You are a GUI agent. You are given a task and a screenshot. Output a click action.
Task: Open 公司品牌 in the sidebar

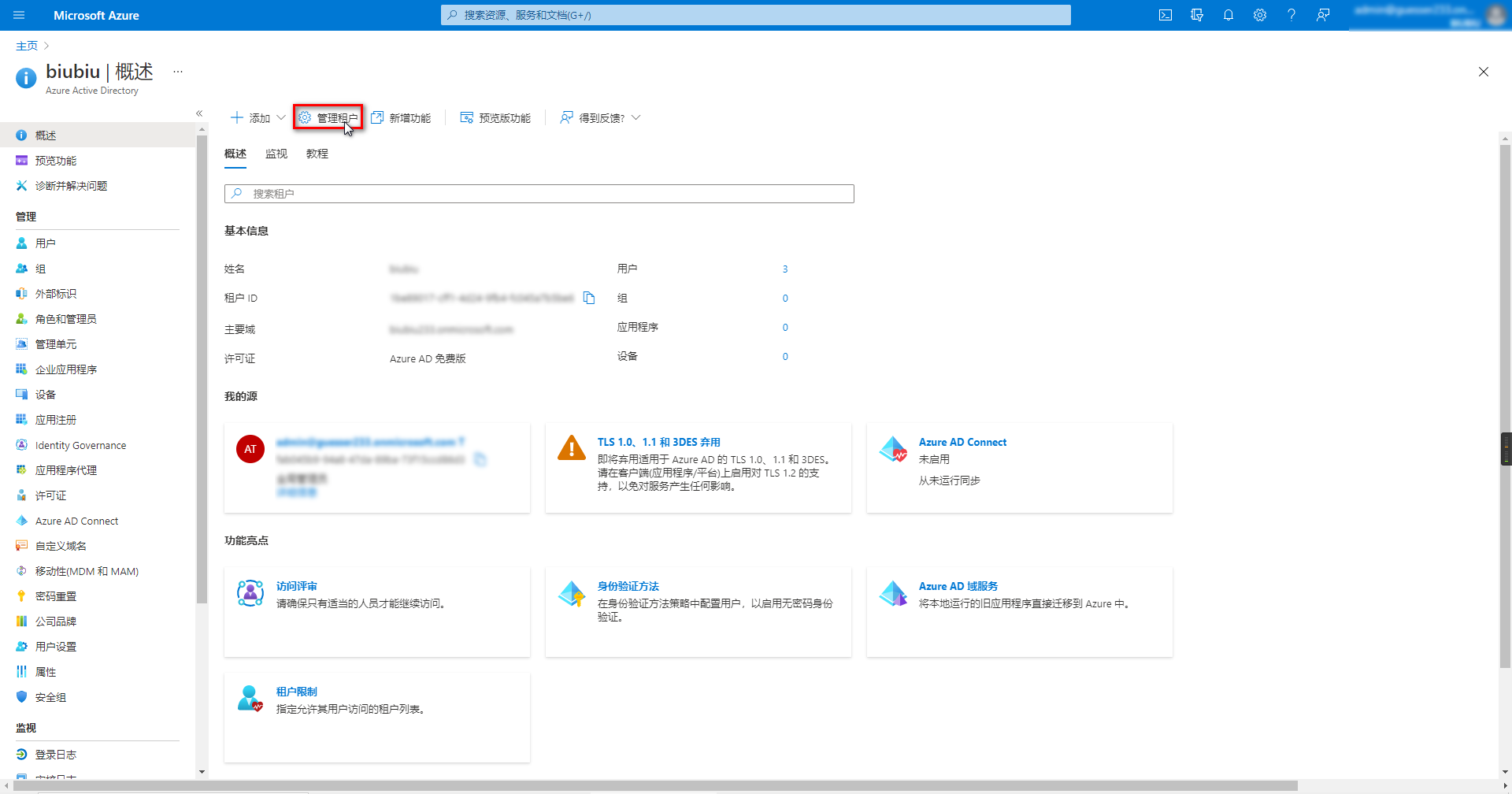coord(98,621)
